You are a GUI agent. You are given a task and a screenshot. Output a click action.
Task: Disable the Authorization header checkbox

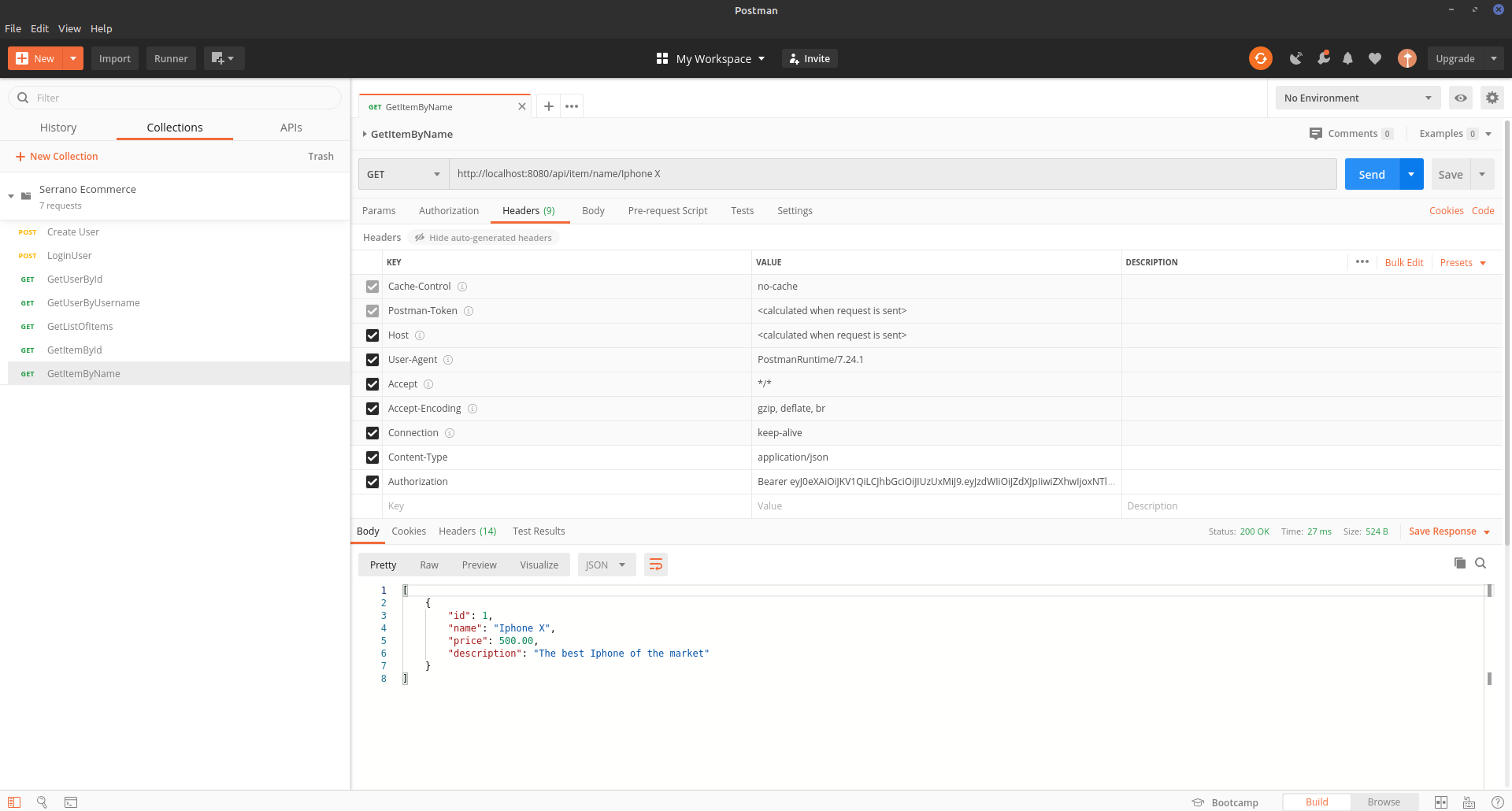point(372,482)
